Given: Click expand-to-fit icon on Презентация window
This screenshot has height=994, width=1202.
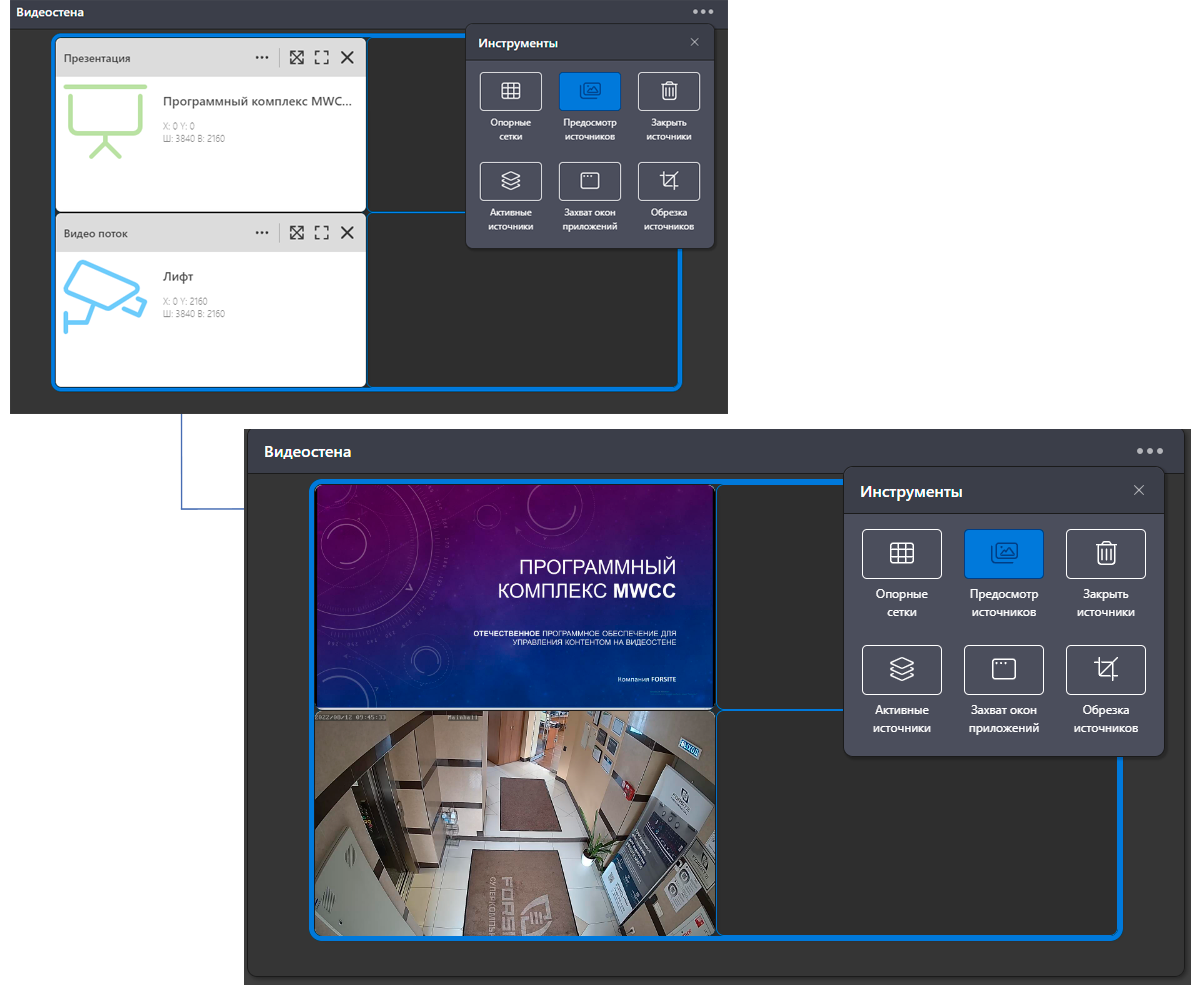Looking at the screenshot, I should (297, 58).
